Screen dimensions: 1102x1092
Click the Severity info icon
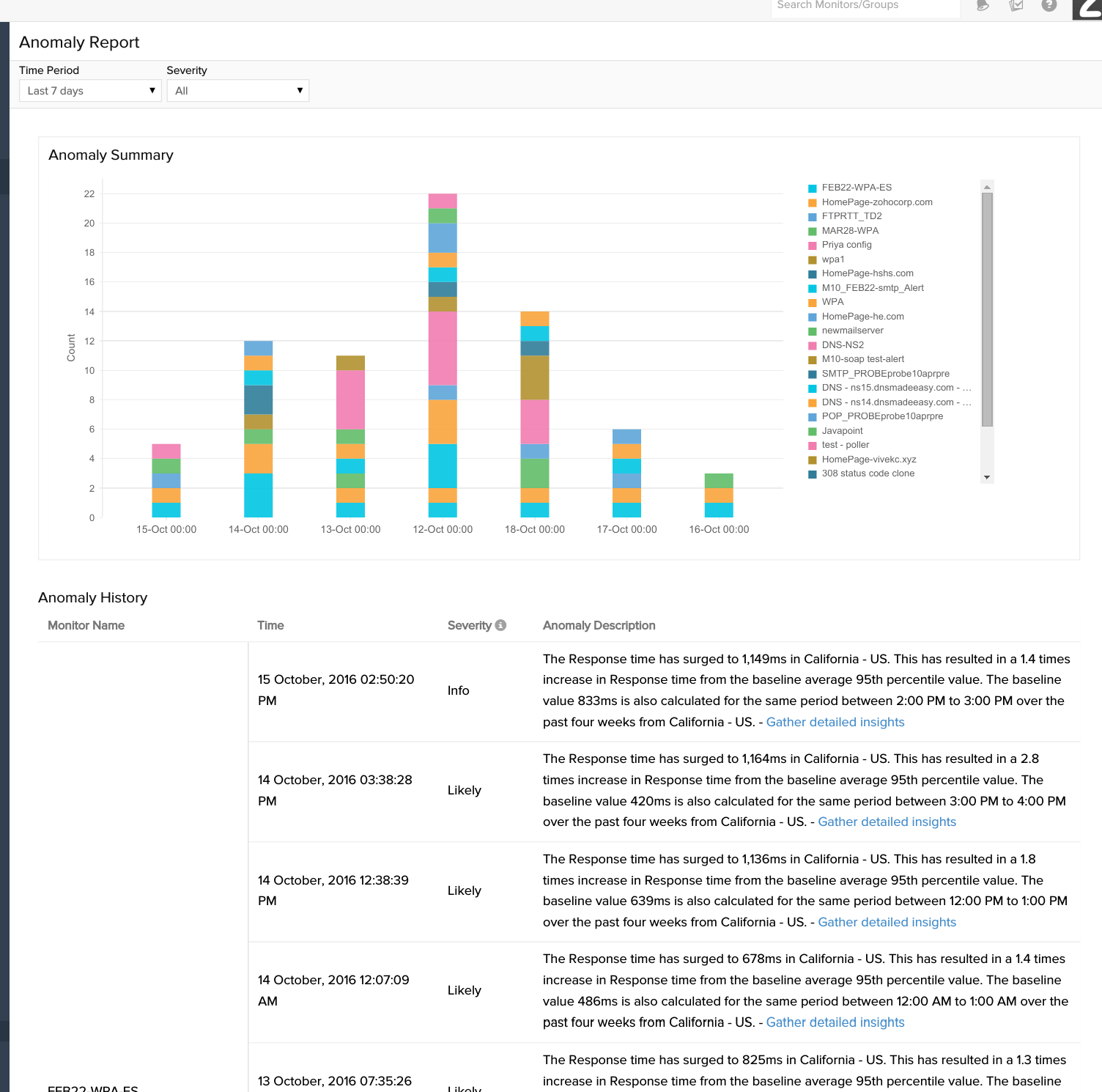tap(500, 625)
